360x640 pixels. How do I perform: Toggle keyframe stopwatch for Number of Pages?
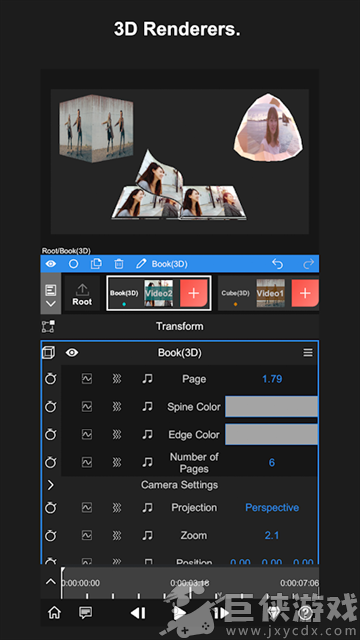point(51,462)
